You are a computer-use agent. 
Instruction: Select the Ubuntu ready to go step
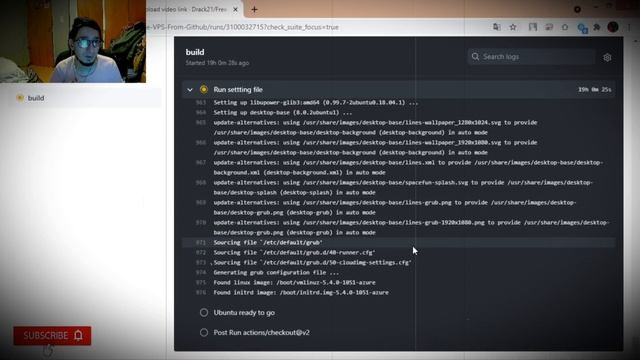[x=244, y=313]
